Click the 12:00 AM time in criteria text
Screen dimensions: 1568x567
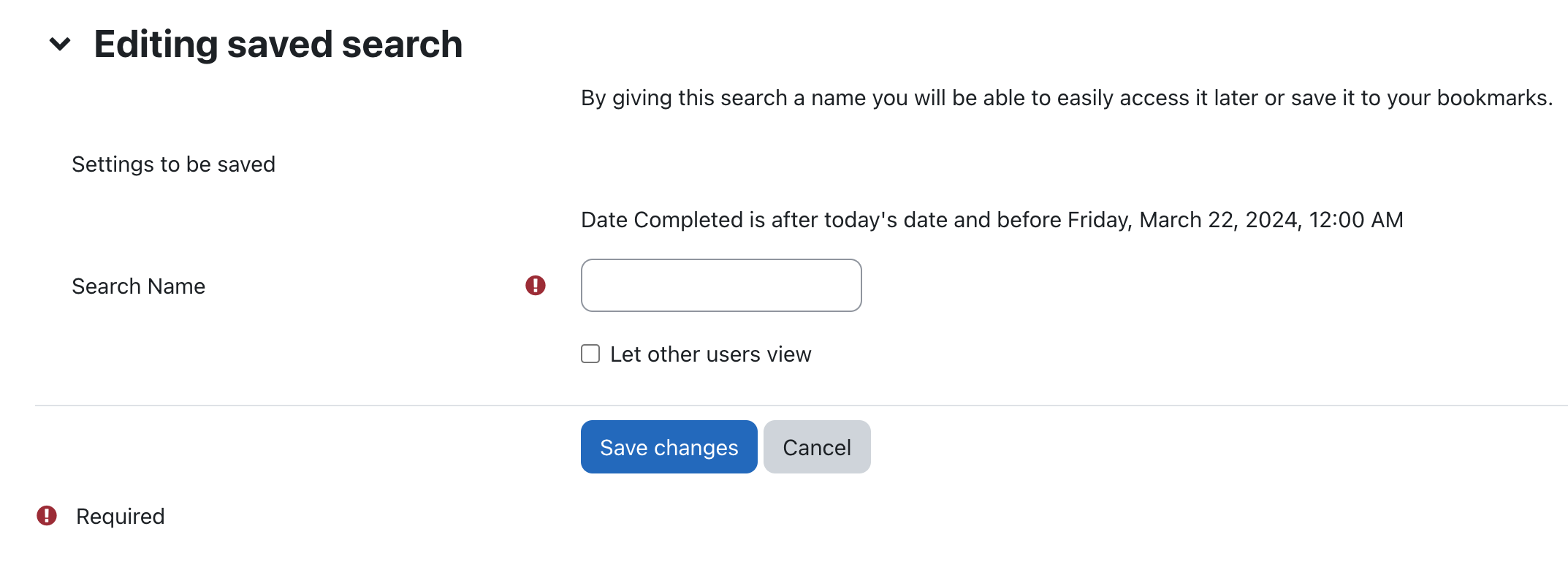(x=1355, y=220)
